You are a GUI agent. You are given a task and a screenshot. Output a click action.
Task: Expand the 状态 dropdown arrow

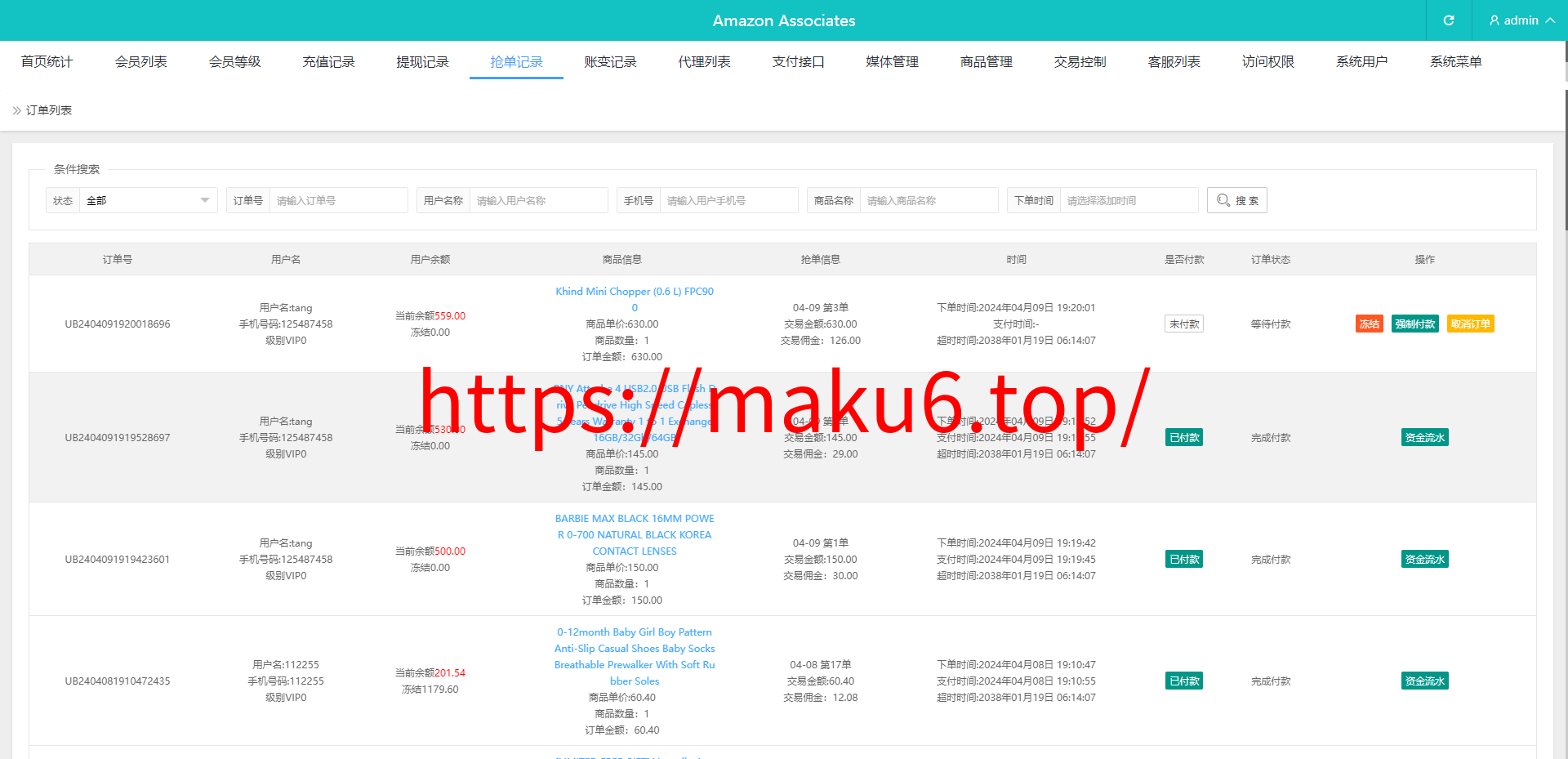tap(205, 200)
